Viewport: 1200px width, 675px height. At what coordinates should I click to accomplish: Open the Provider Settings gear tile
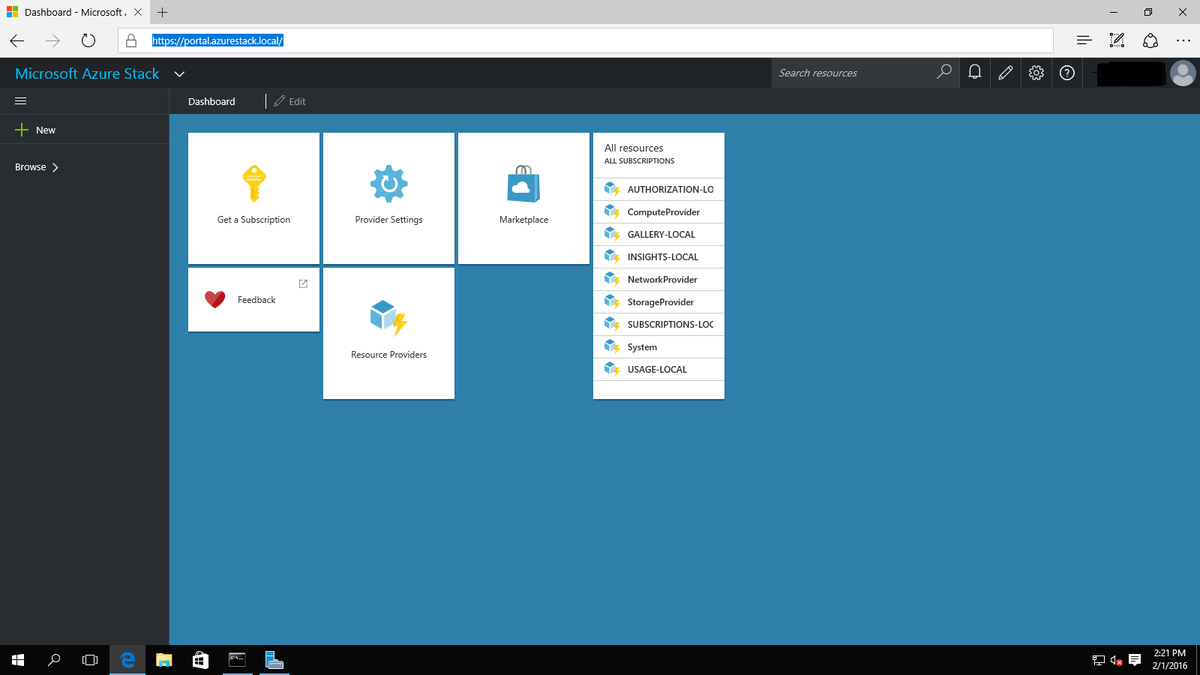(x=389, y=198)
